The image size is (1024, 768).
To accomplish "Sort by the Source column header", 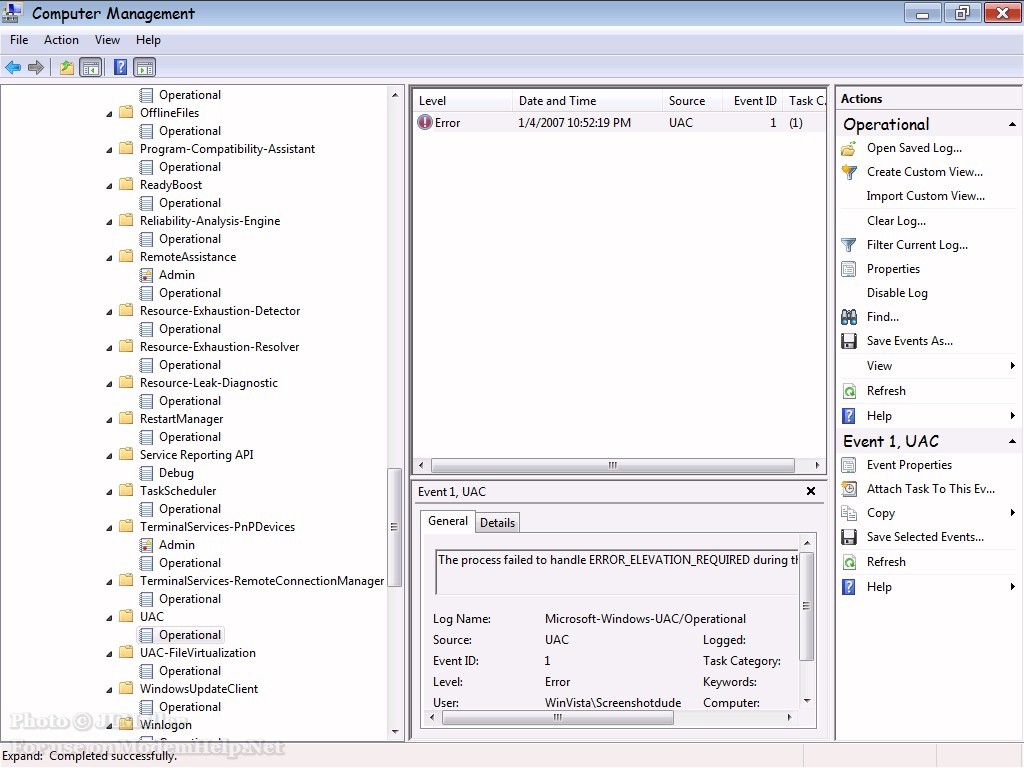I will (x=692, y=101).
